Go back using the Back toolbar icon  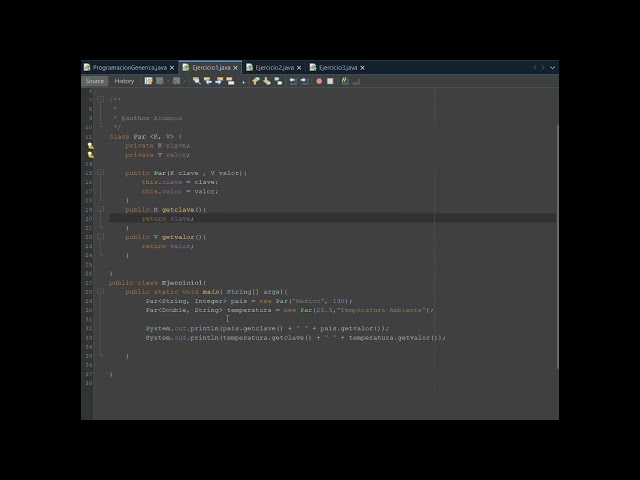[160, 81]
